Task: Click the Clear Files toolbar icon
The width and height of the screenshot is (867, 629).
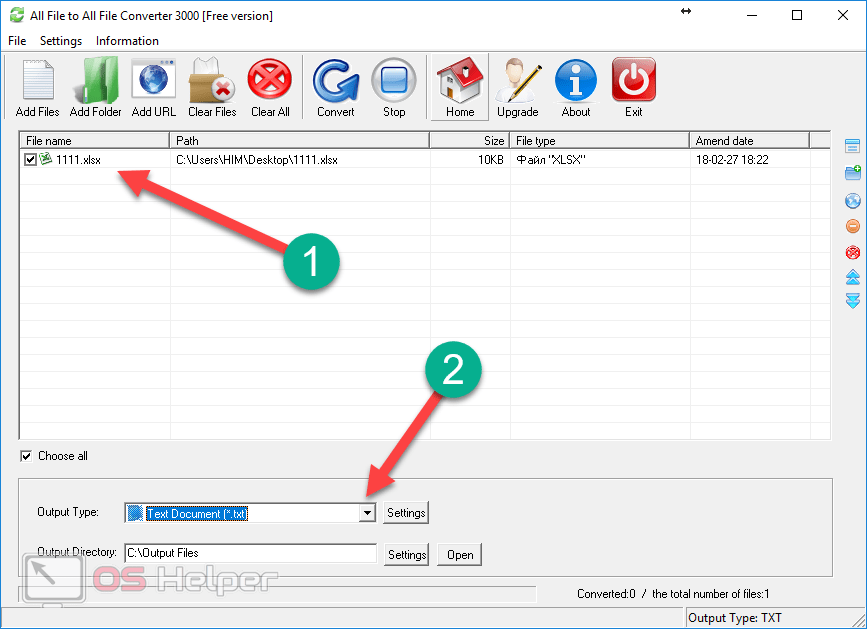Action: [x=212, y=81]
